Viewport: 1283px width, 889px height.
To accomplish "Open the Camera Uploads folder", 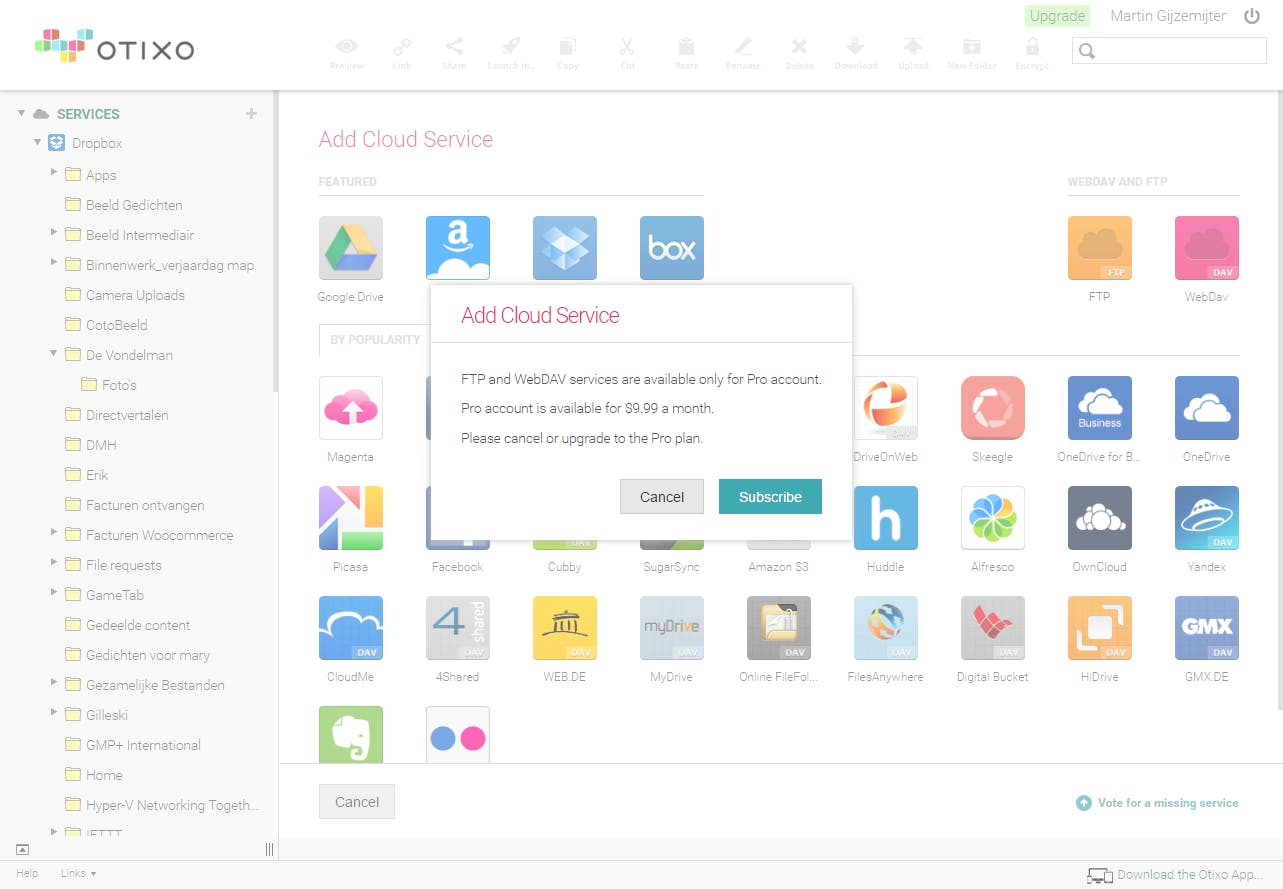I will tap(135, 295).
